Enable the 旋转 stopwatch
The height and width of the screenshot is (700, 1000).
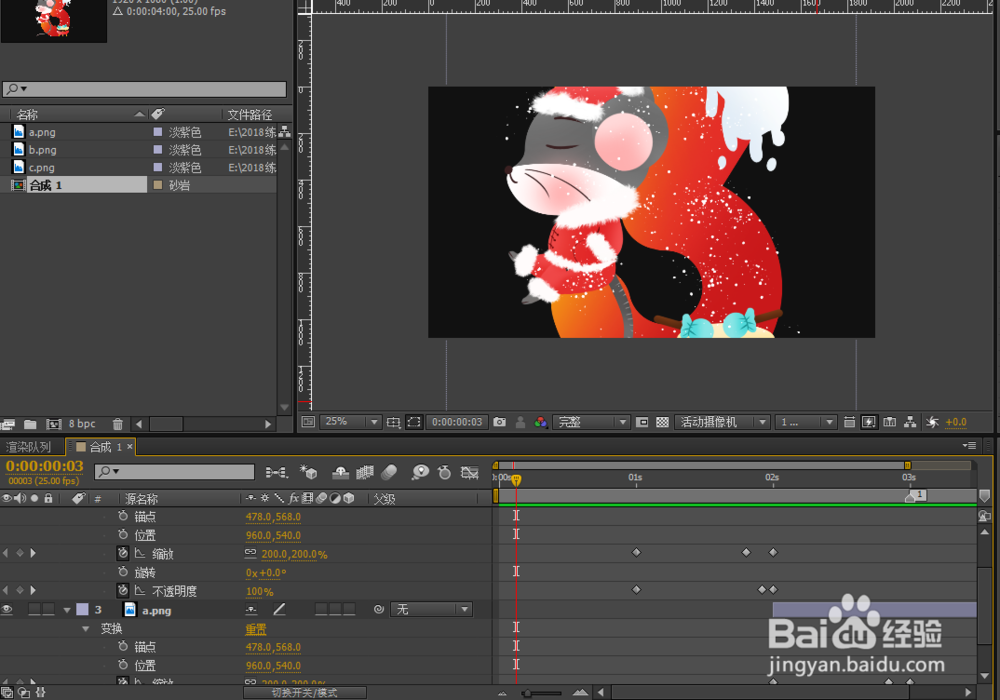(123, 572)
